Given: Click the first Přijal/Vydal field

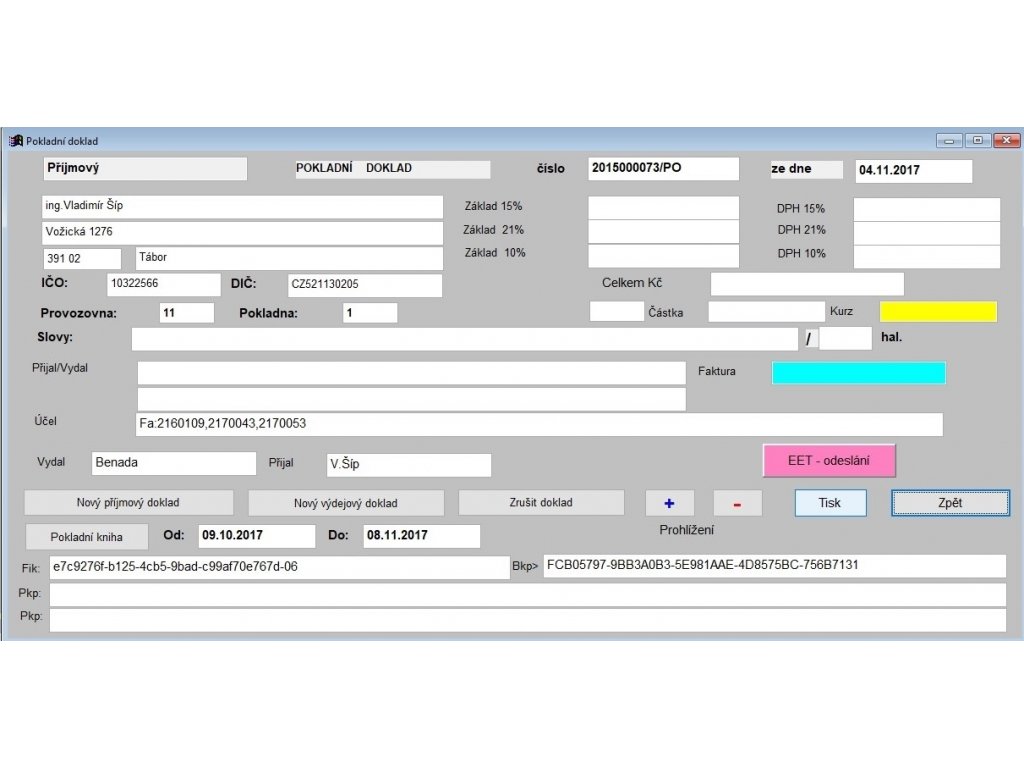Looking at the screenshot, I should tap(411, 373).
